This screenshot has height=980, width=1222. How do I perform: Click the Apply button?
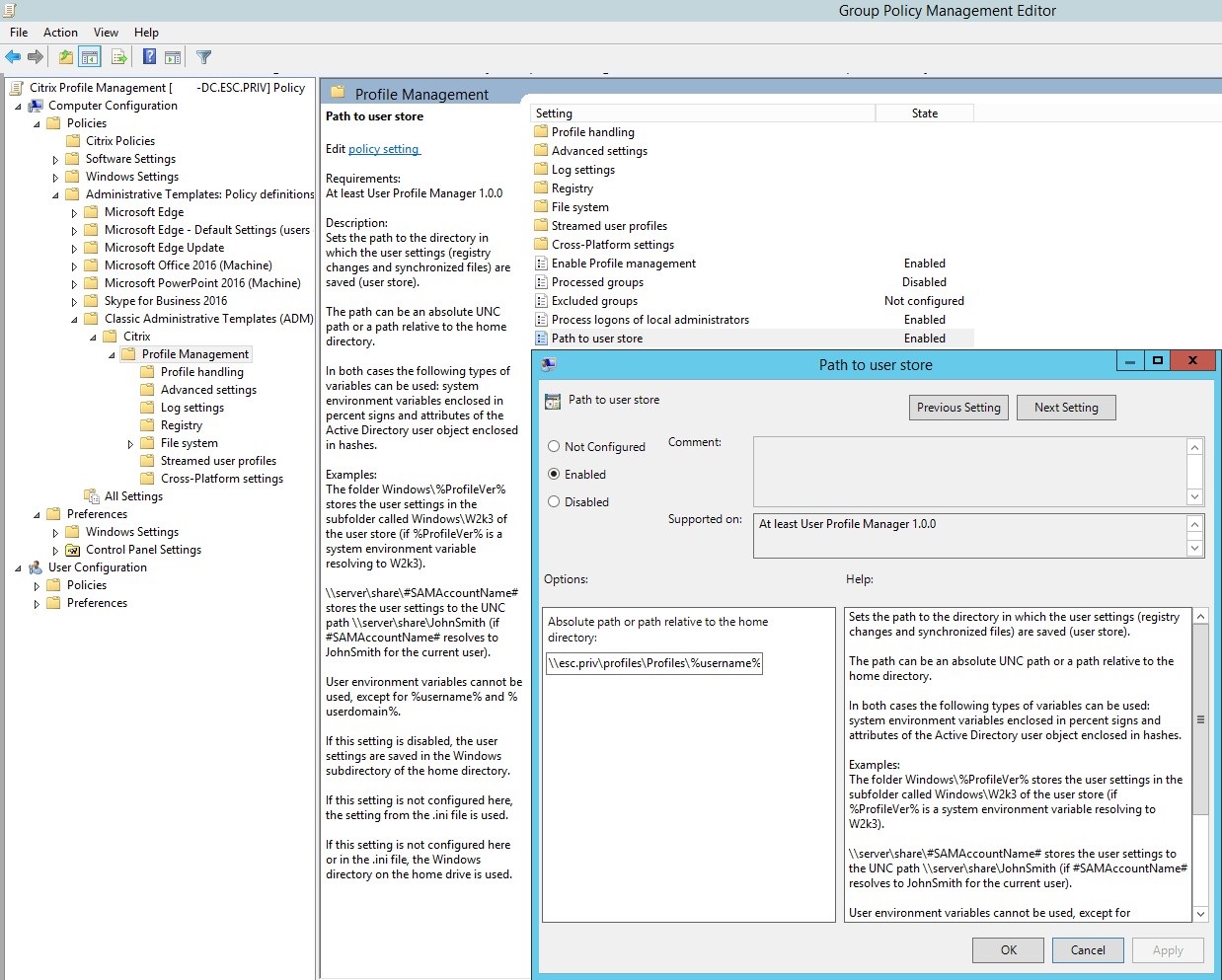coord(1168,950)
